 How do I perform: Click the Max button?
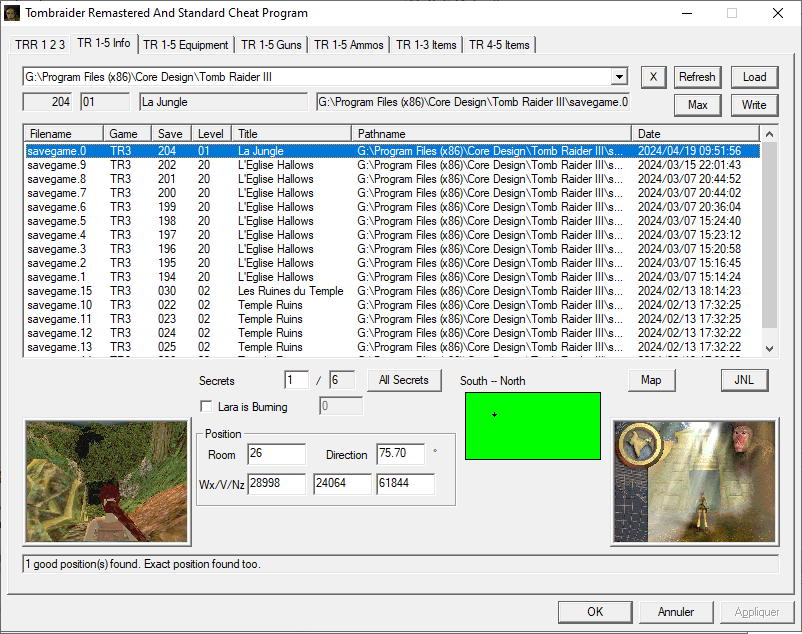point(697,105)
